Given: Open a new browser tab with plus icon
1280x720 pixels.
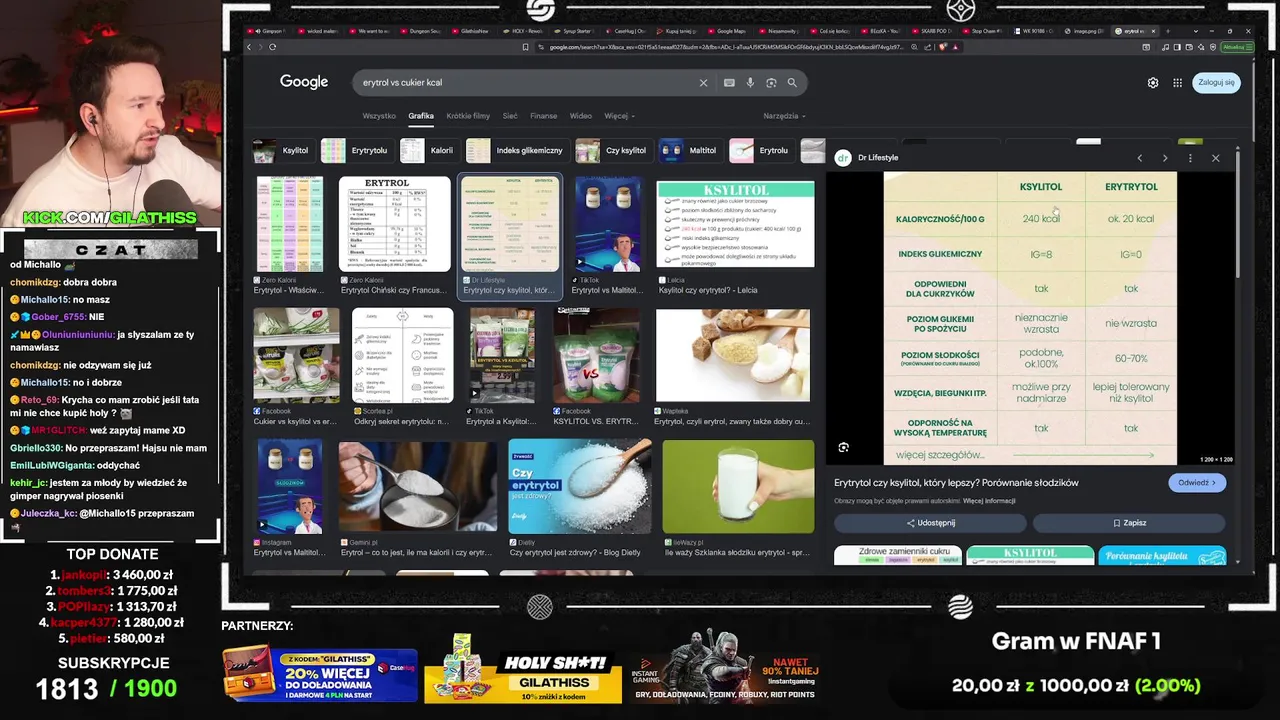Looking at the screenshot, I should point(1167,31).
